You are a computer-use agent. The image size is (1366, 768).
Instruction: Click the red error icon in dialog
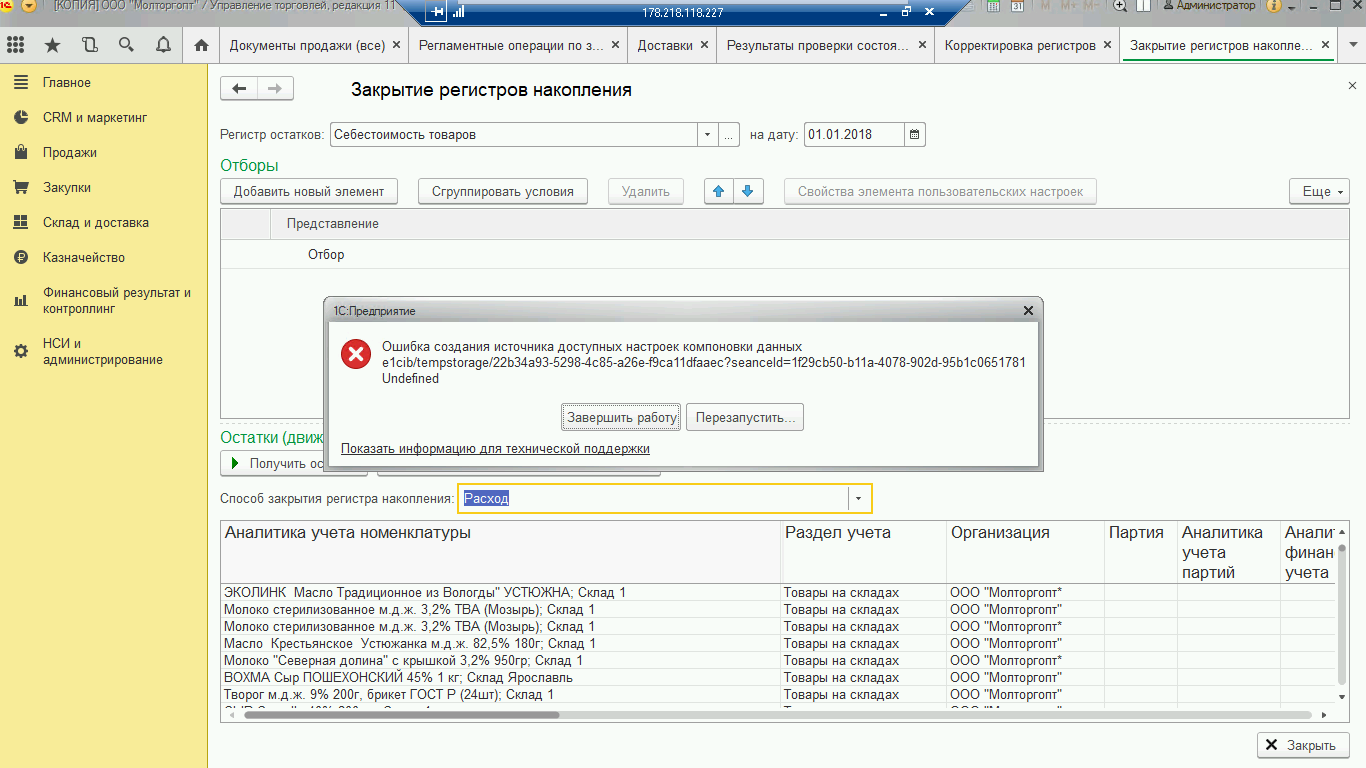point(356,355)
